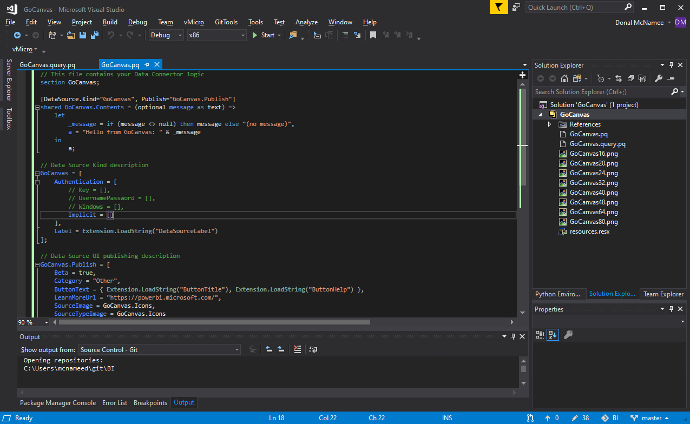
Task: Open the x86 platform dropdown
Action: click(x=216, y=35)
